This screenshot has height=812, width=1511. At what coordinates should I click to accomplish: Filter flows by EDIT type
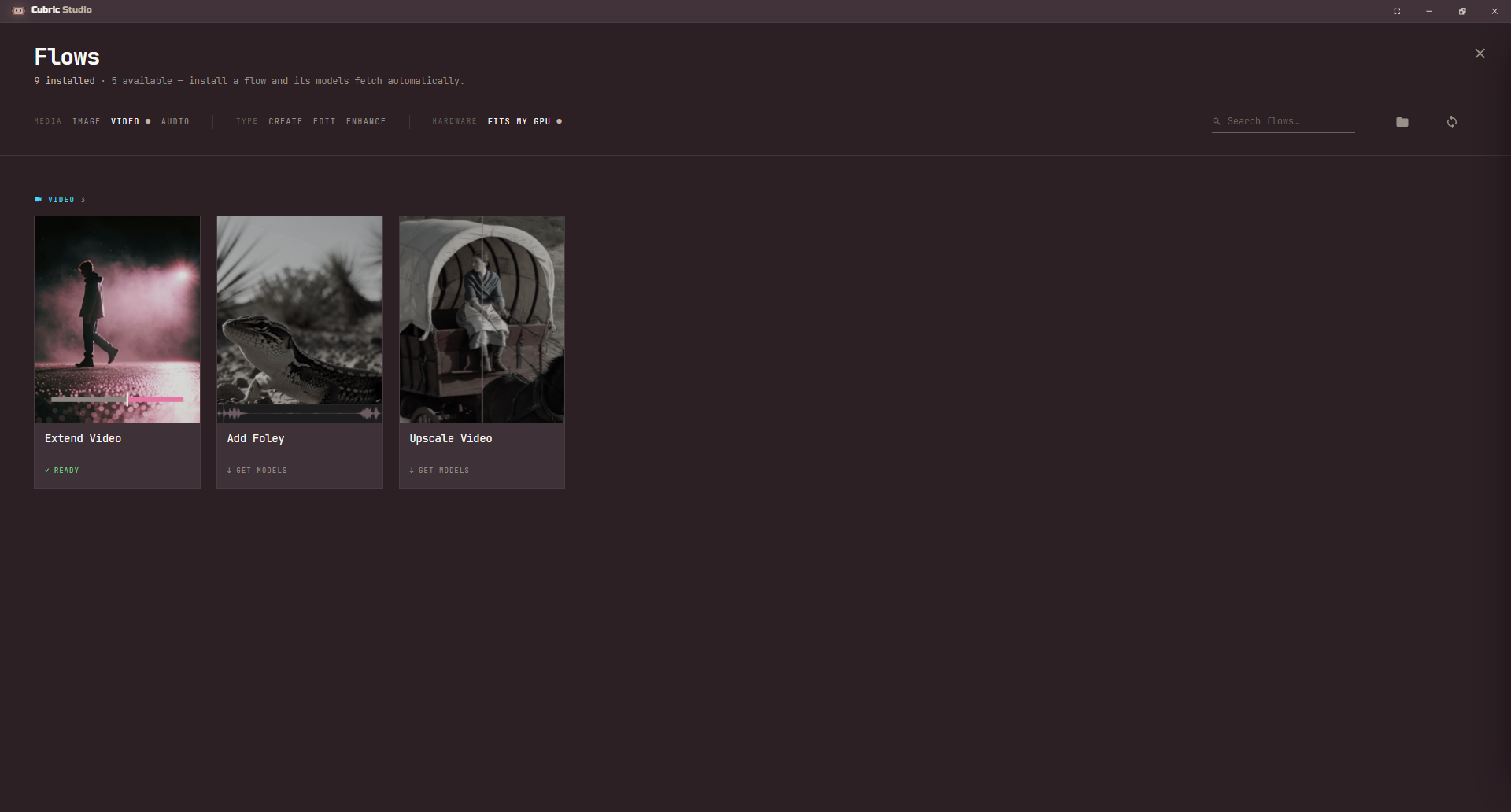(x=324, y=121)
